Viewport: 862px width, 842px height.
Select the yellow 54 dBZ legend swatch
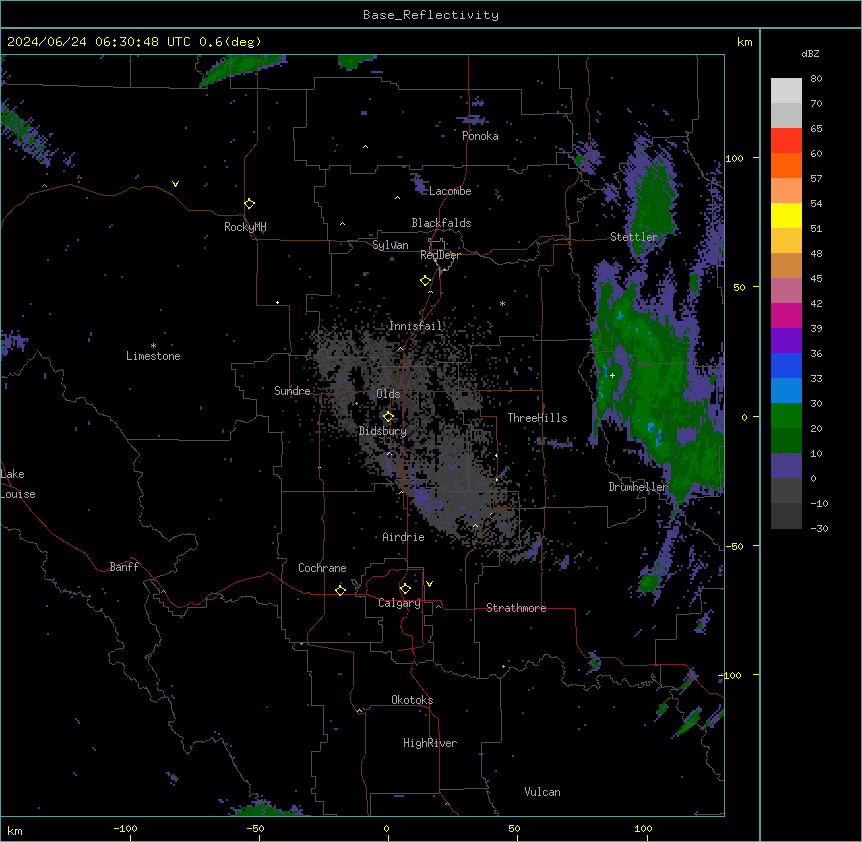tap(786, 215)
